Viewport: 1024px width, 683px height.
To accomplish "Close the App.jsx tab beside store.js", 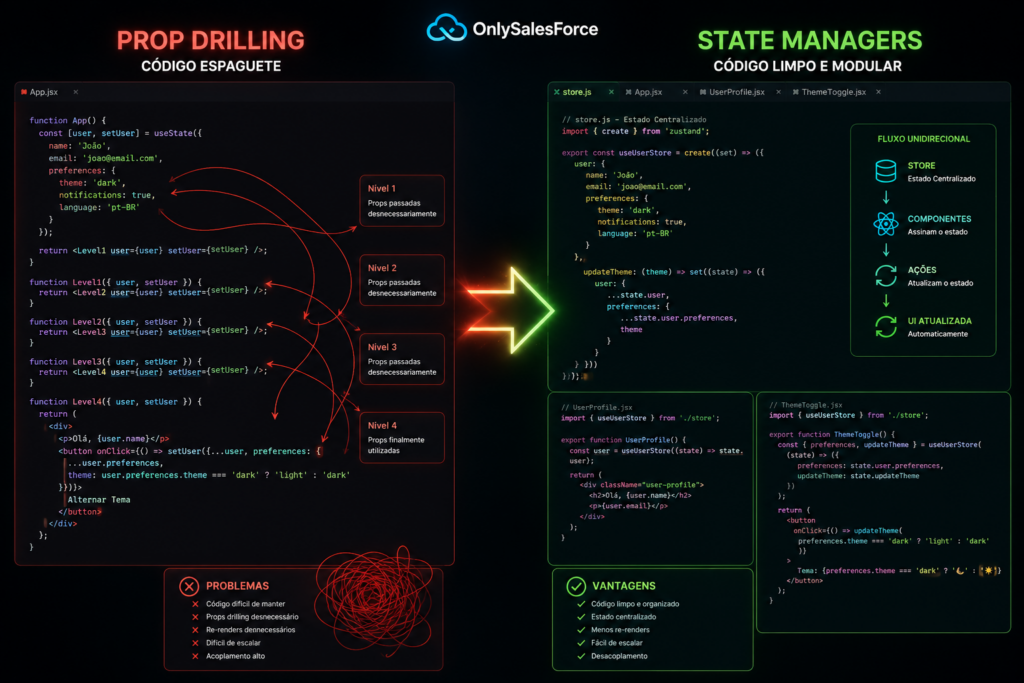I will click(x=685, y=92).
